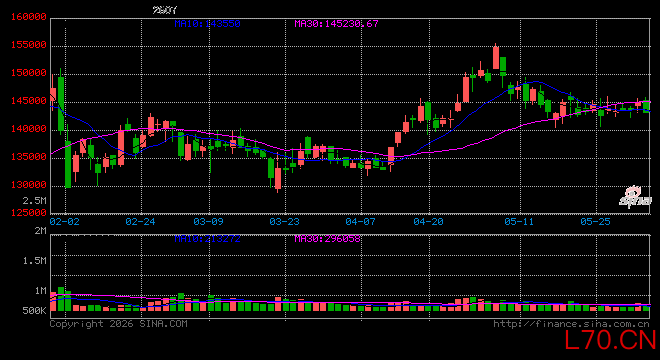Click the 500K volume axis label
The image size is (660, 360).
coord(35,311)
